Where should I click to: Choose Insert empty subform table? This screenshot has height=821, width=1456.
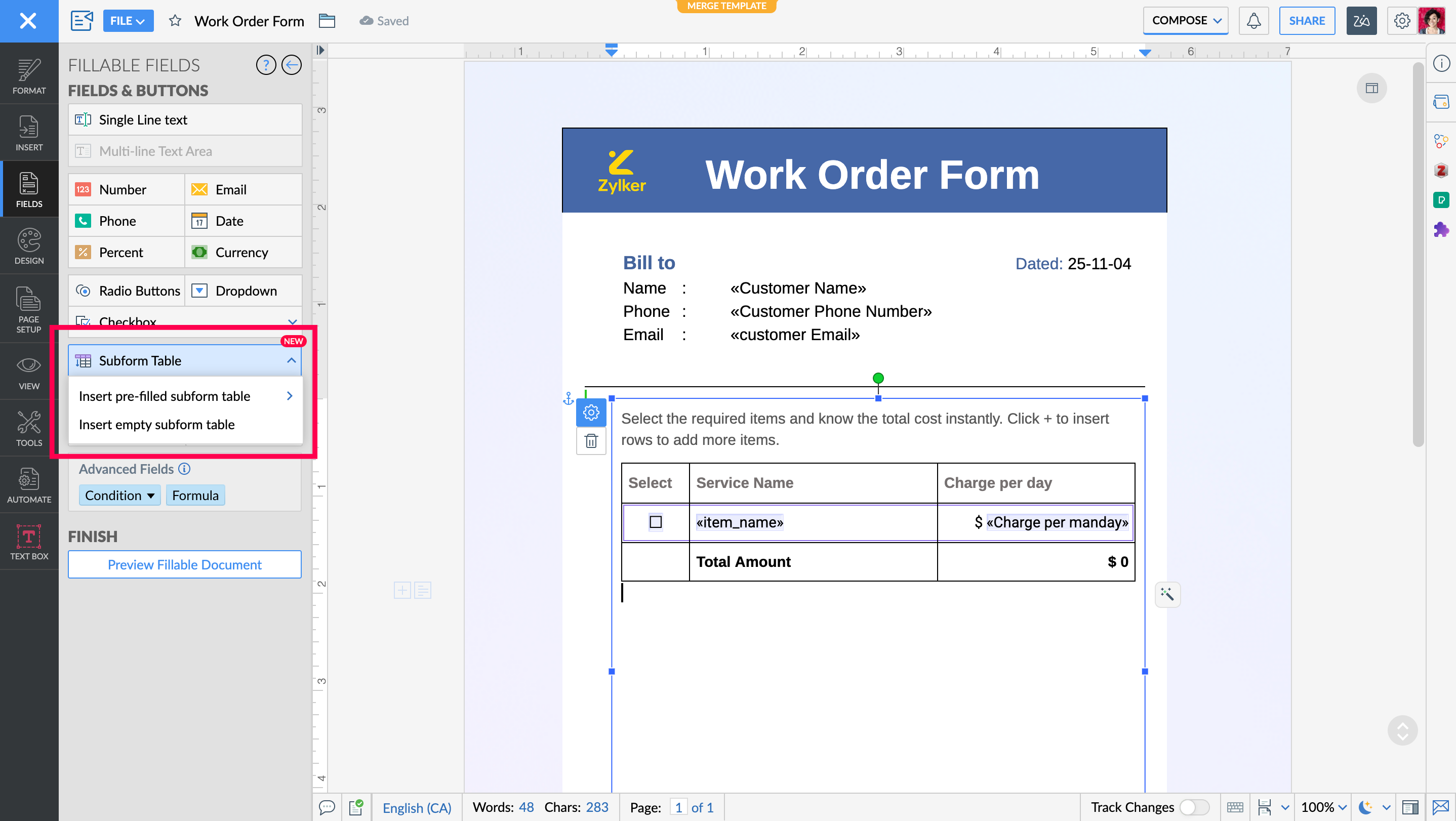(156, 424)
